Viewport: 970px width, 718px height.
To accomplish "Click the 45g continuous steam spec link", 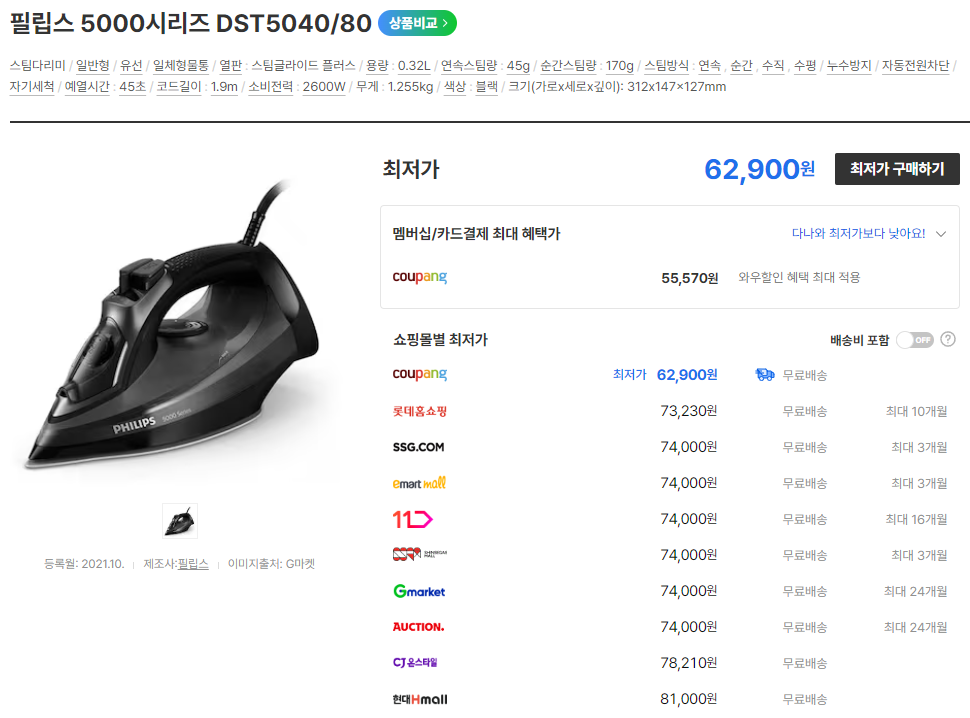I will (x=518, y=66).
